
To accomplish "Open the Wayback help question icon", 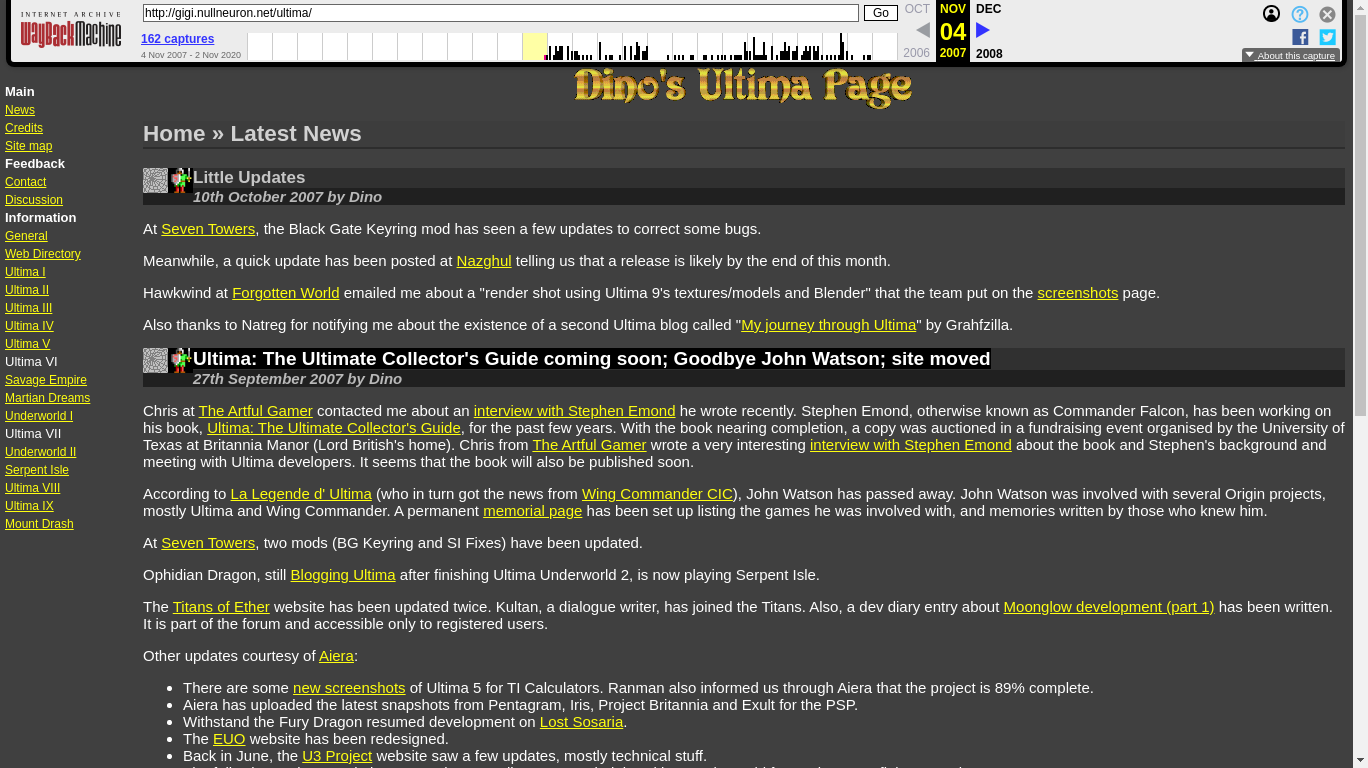I will click(1299, 14).
